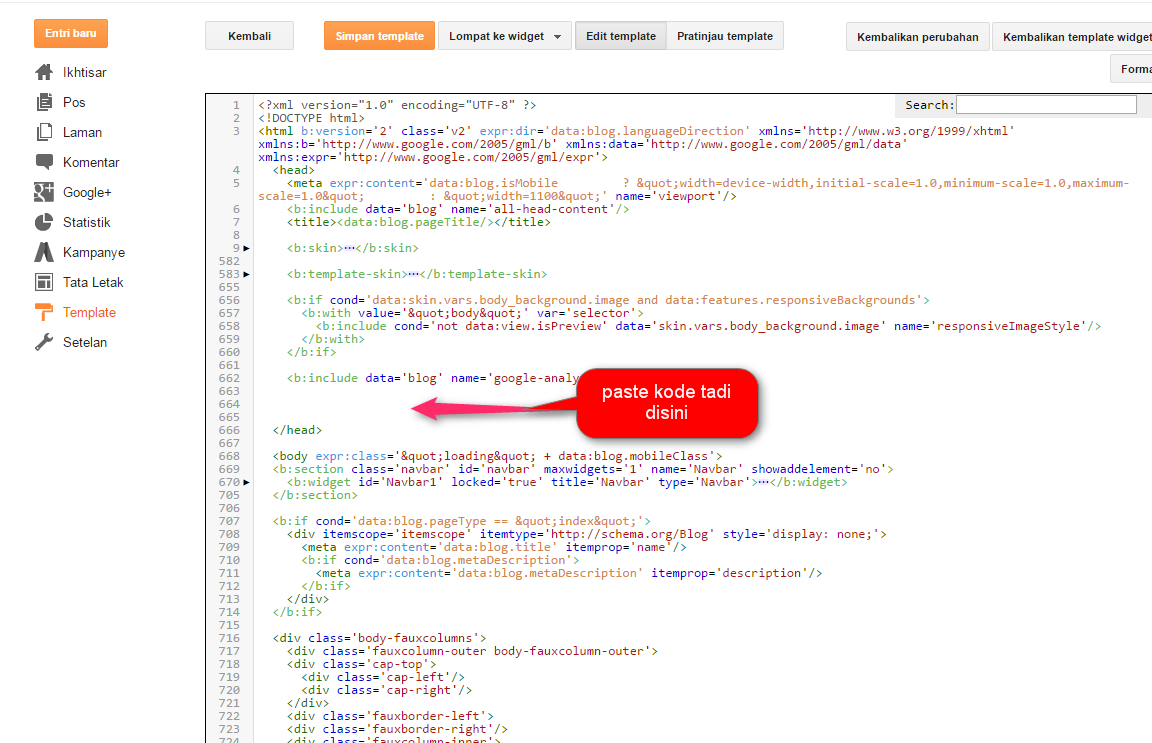Click the b:with value selector line
The width and height of the screenshot is (1152, 743).
(472, 313)
